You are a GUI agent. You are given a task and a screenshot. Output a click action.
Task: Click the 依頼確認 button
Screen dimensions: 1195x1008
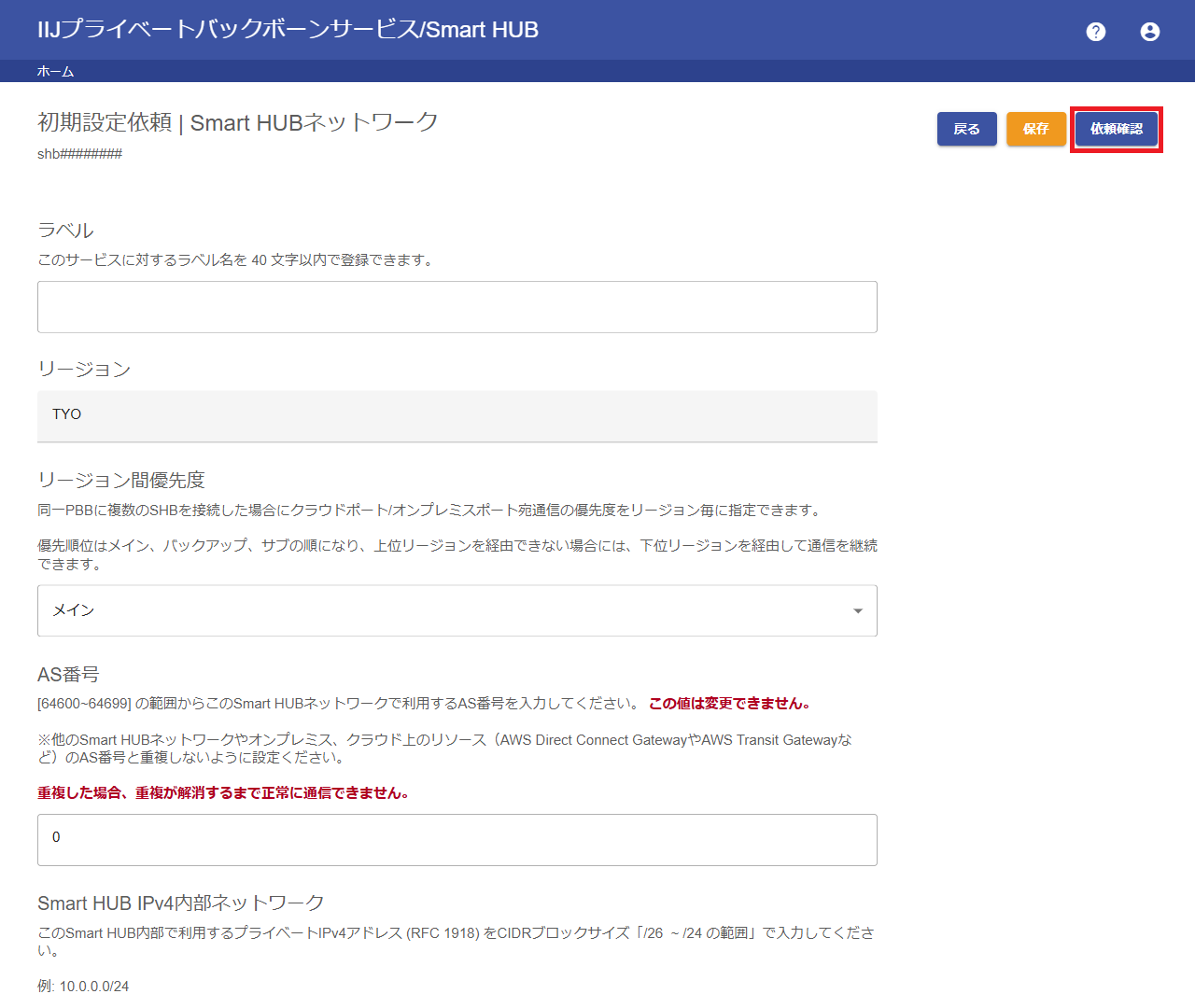1117,129
